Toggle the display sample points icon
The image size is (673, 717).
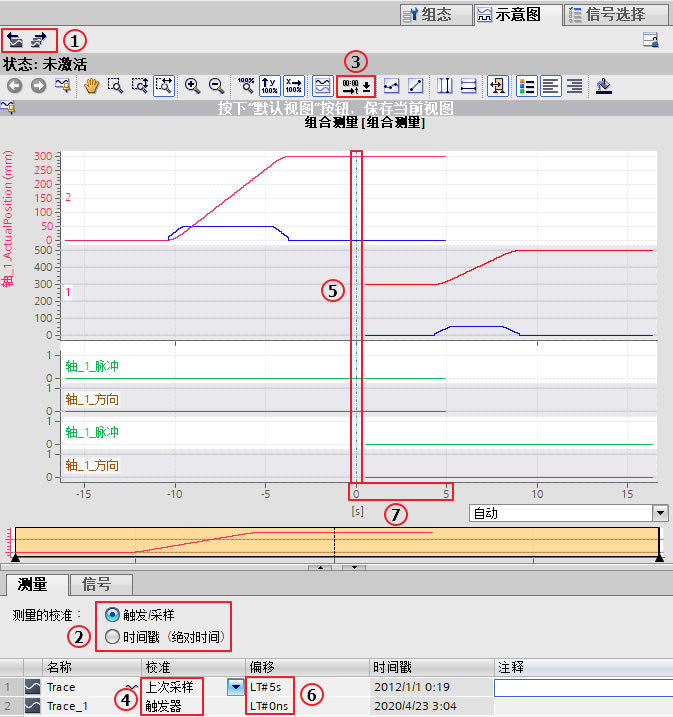click(391, 86)
